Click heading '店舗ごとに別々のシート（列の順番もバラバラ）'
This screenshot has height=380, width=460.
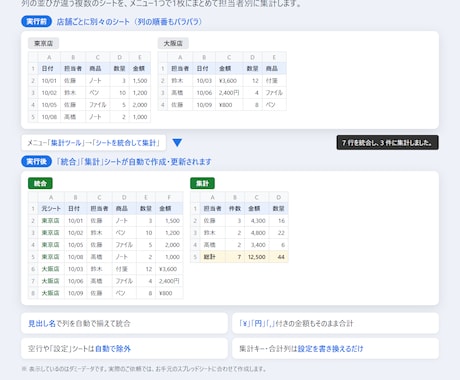tap(129, 22)
